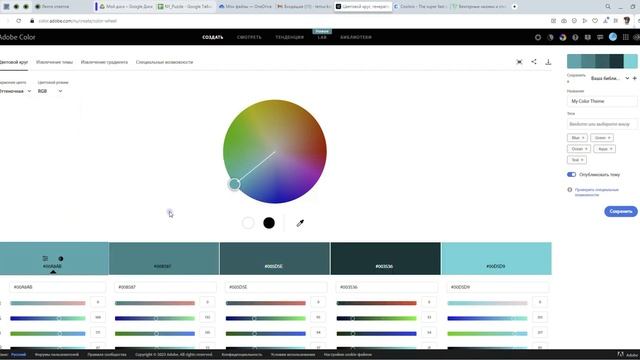Switch to the Coolors browser tab
Screen dimensions: 640x360
420,7
